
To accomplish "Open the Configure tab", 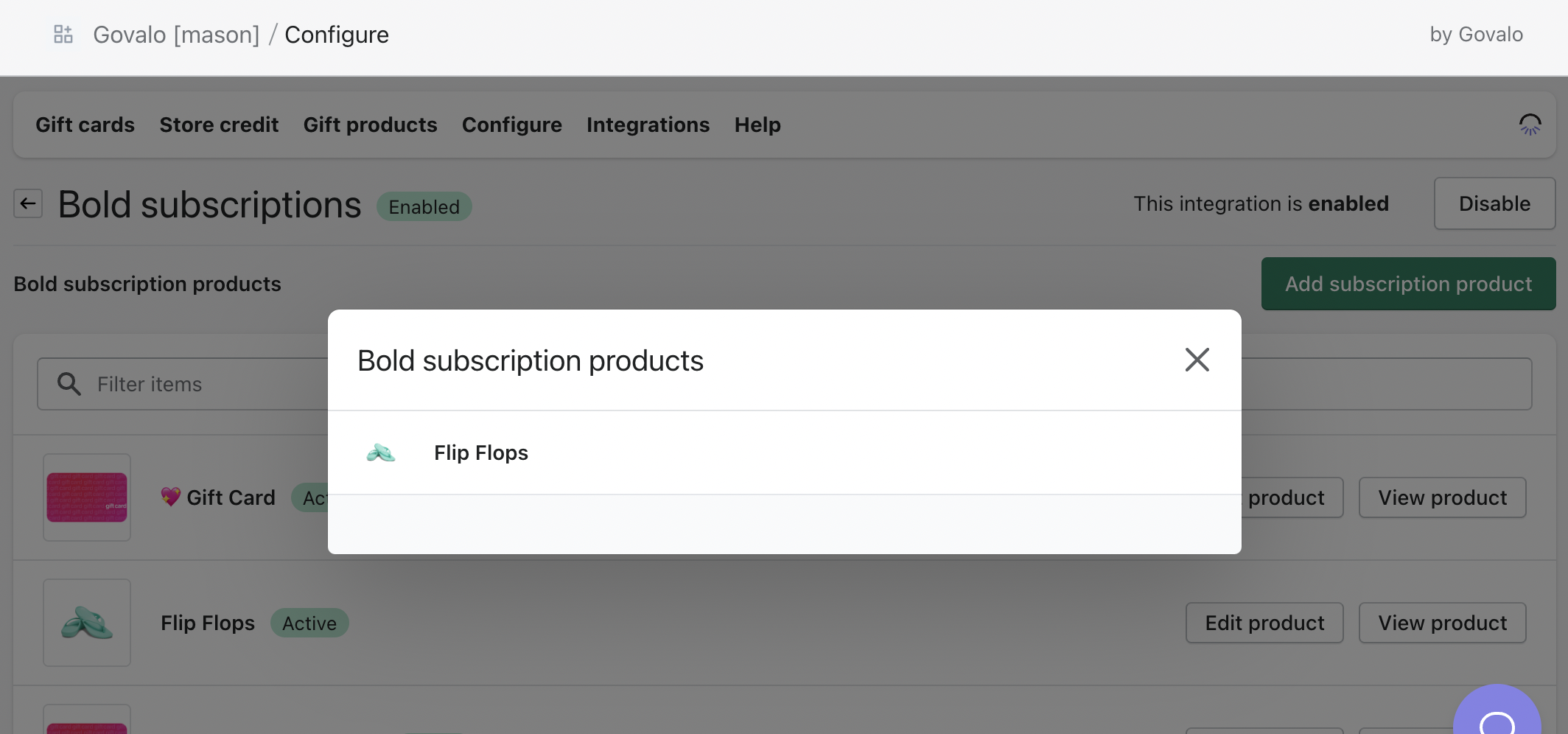I will click(511, 125).
